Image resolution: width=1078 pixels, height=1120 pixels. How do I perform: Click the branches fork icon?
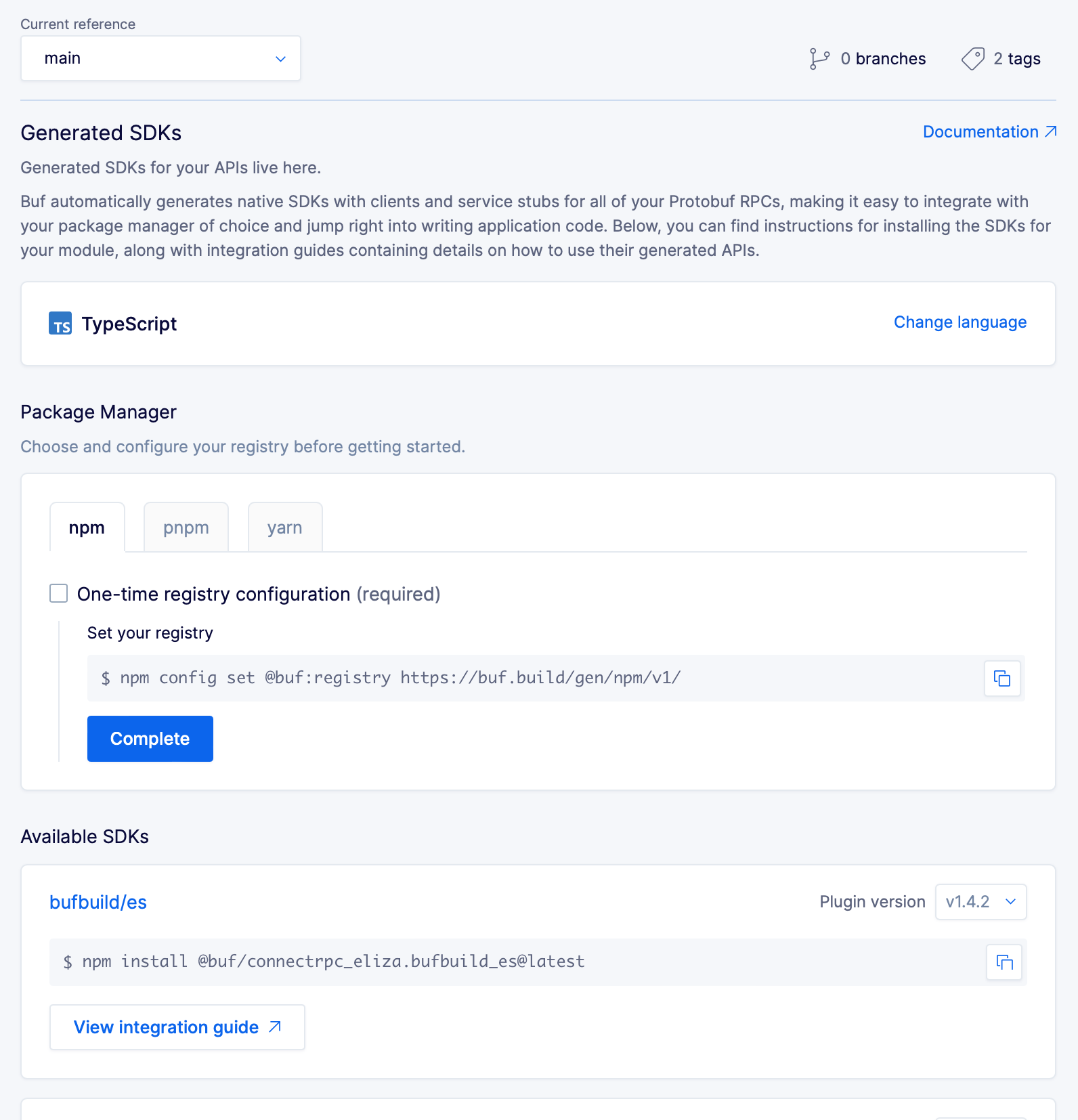[819, 59]
